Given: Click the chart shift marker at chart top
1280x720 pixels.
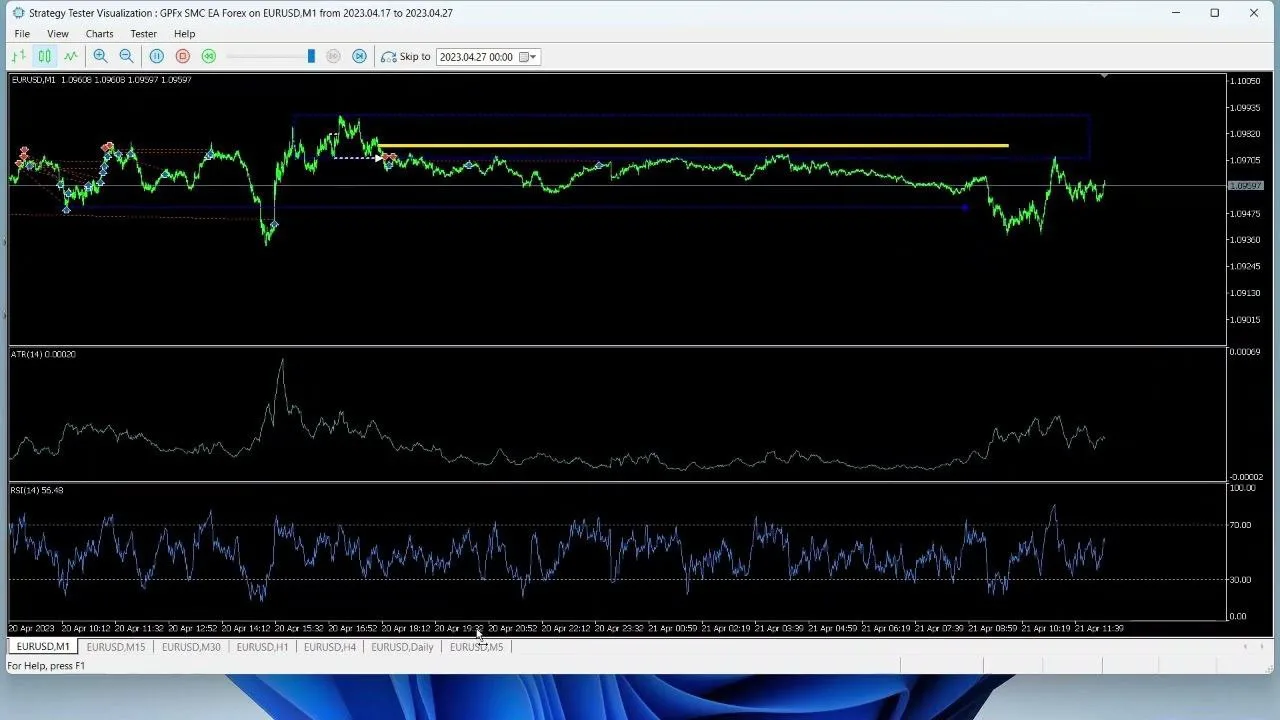Looking at the screenshot, I should pos(1104,76).
